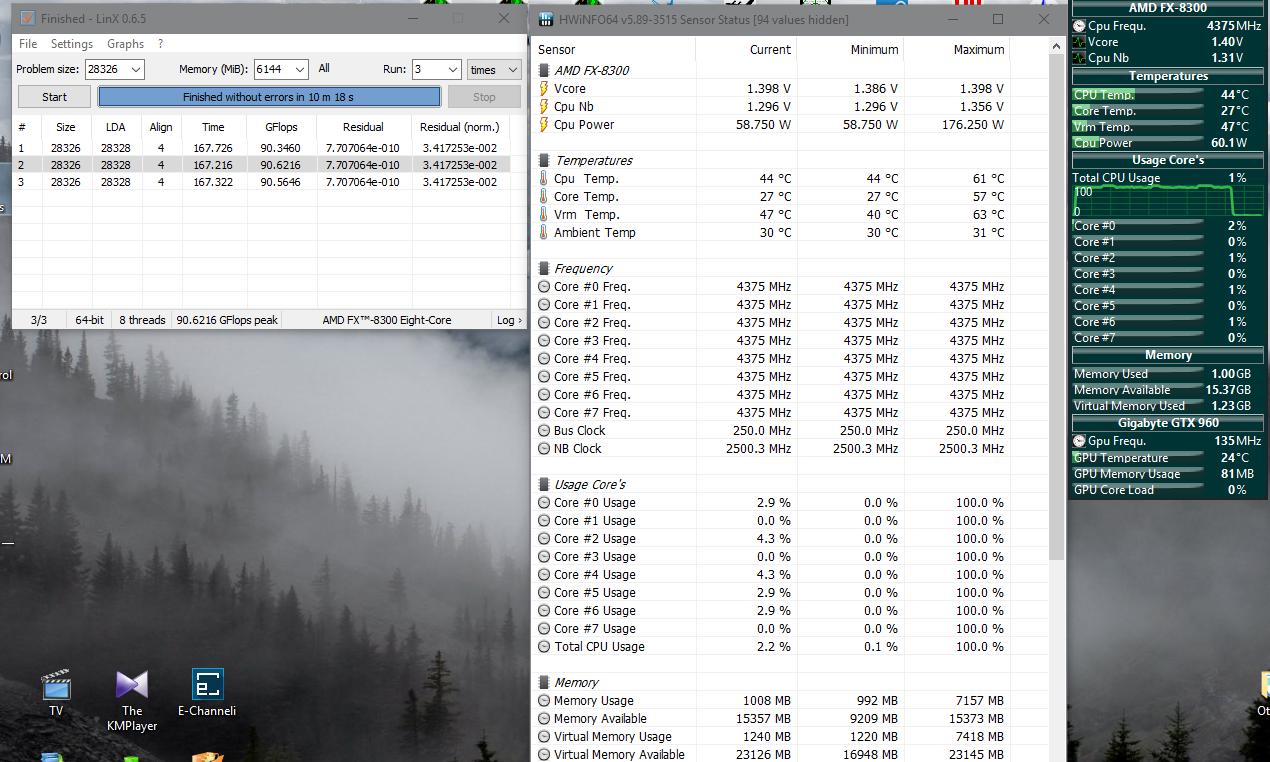Open the E-Channeli desktop icon
The width and height of the screenshot is (1270, 762).
[207, 686]
